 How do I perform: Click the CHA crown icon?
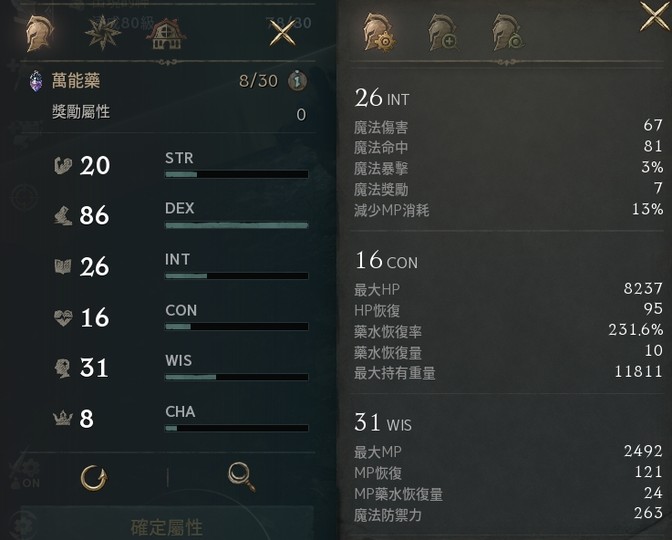[63, 419]
